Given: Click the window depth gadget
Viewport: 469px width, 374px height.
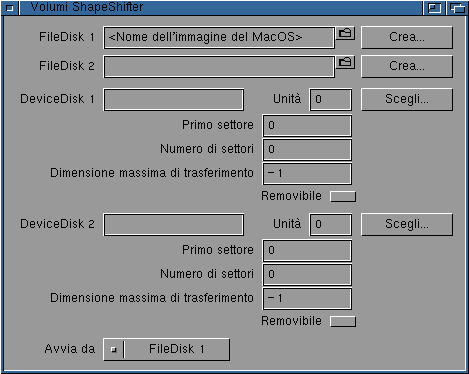Looking at the screenshot, I should (457, 8).
